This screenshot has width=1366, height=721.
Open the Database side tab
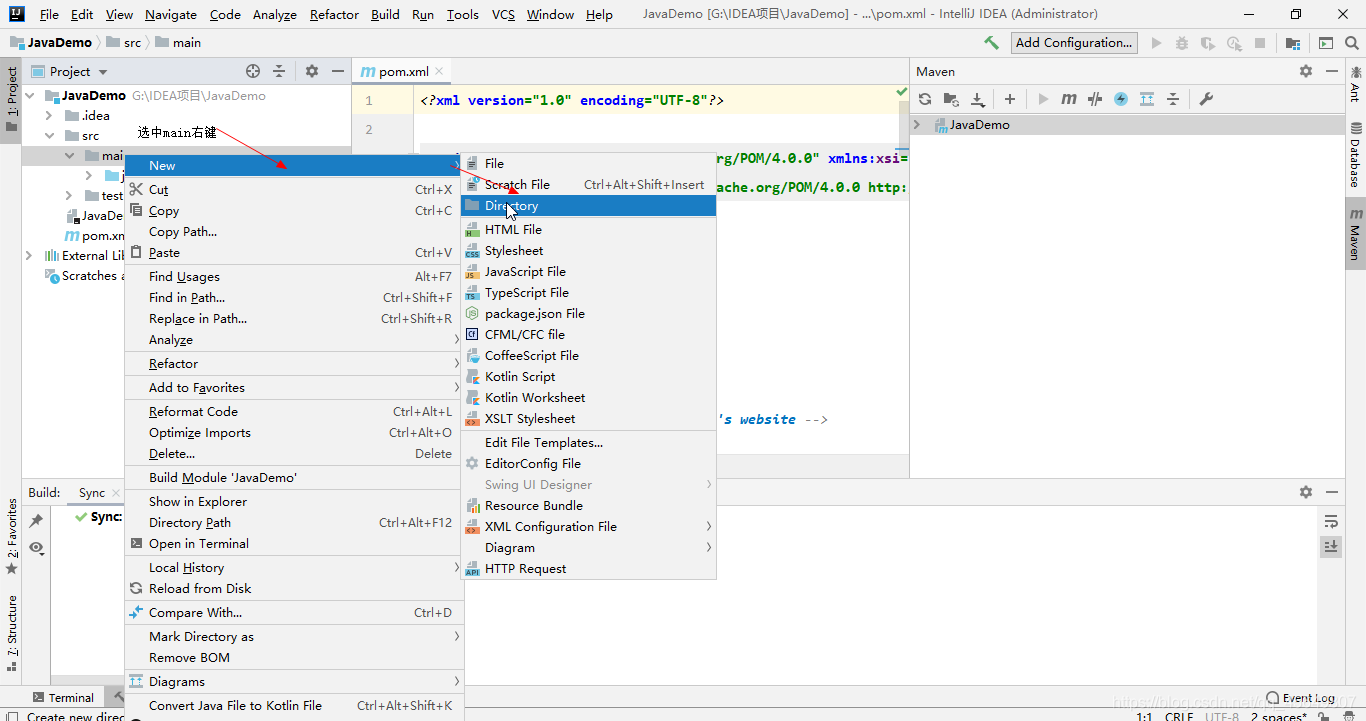point(1355,155)
